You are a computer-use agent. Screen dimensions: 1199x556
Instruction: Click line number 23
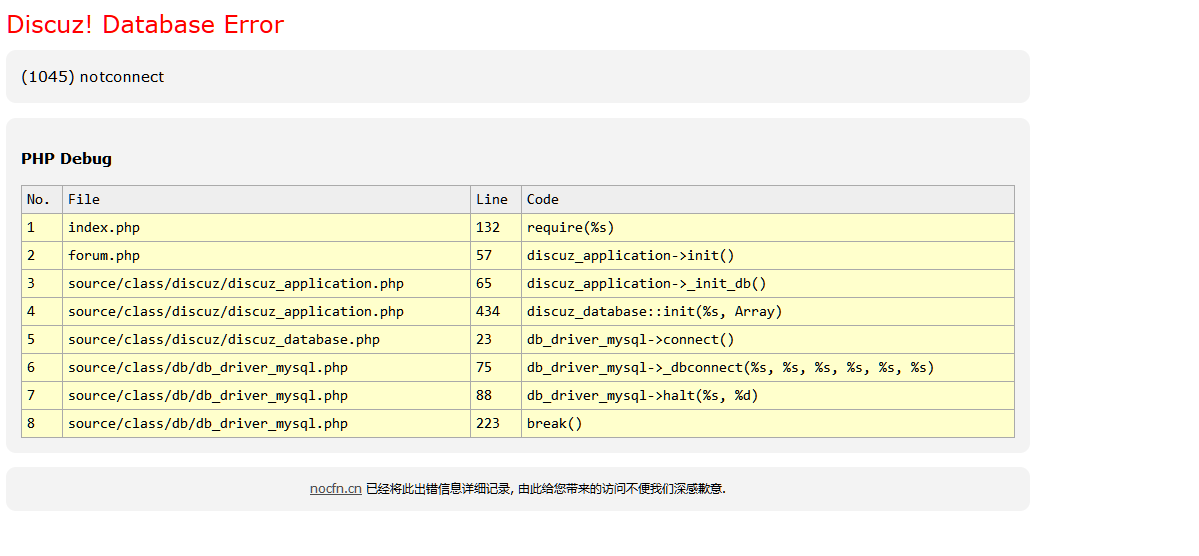click(x=496, y=340)
